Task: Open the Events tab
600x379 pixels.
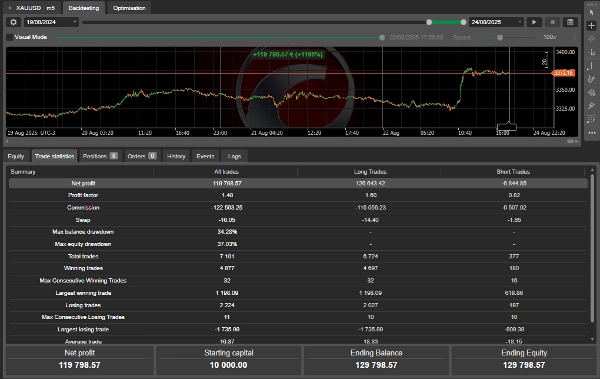Action: coord(205,156)
